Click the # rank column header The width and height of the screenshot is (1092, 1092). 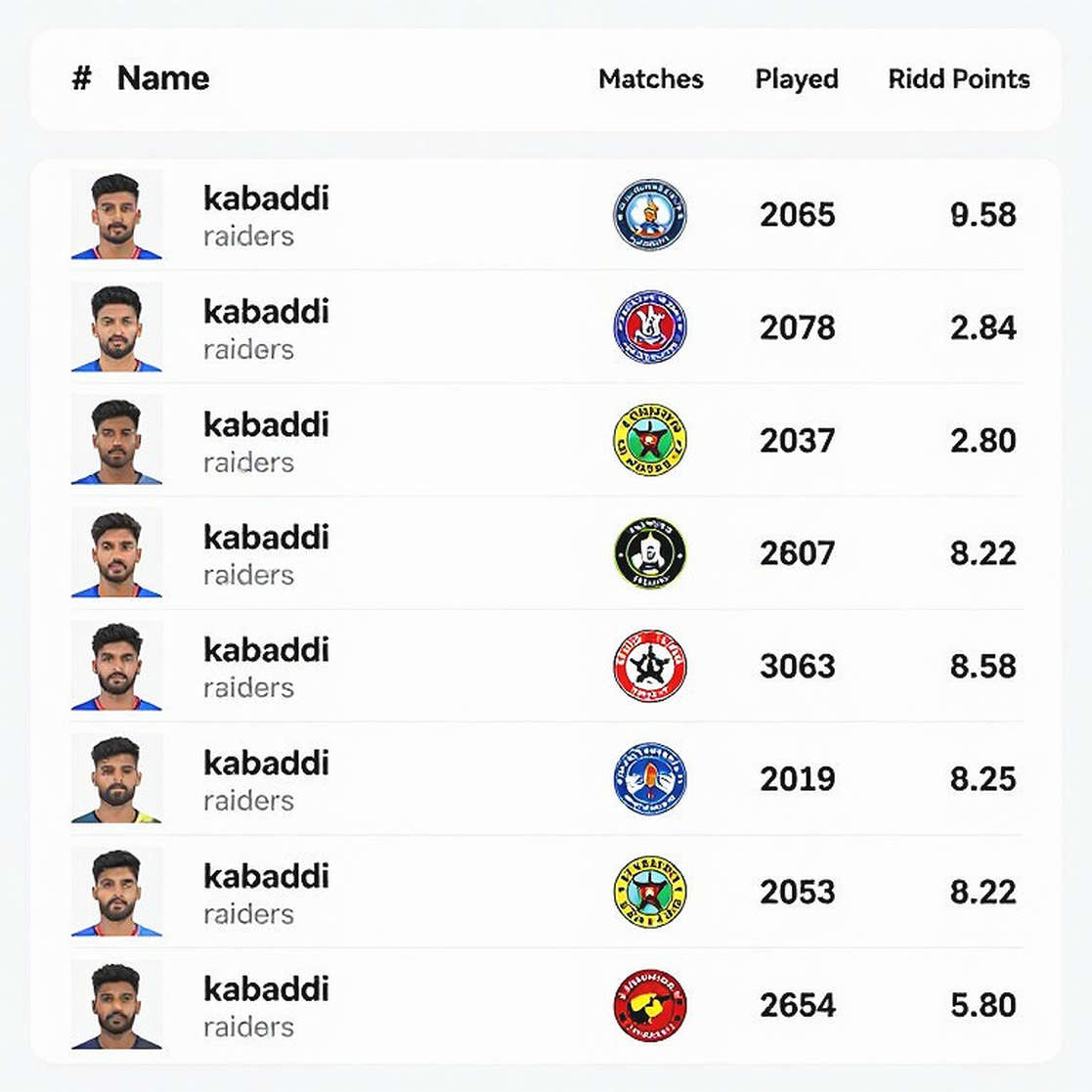82,78
